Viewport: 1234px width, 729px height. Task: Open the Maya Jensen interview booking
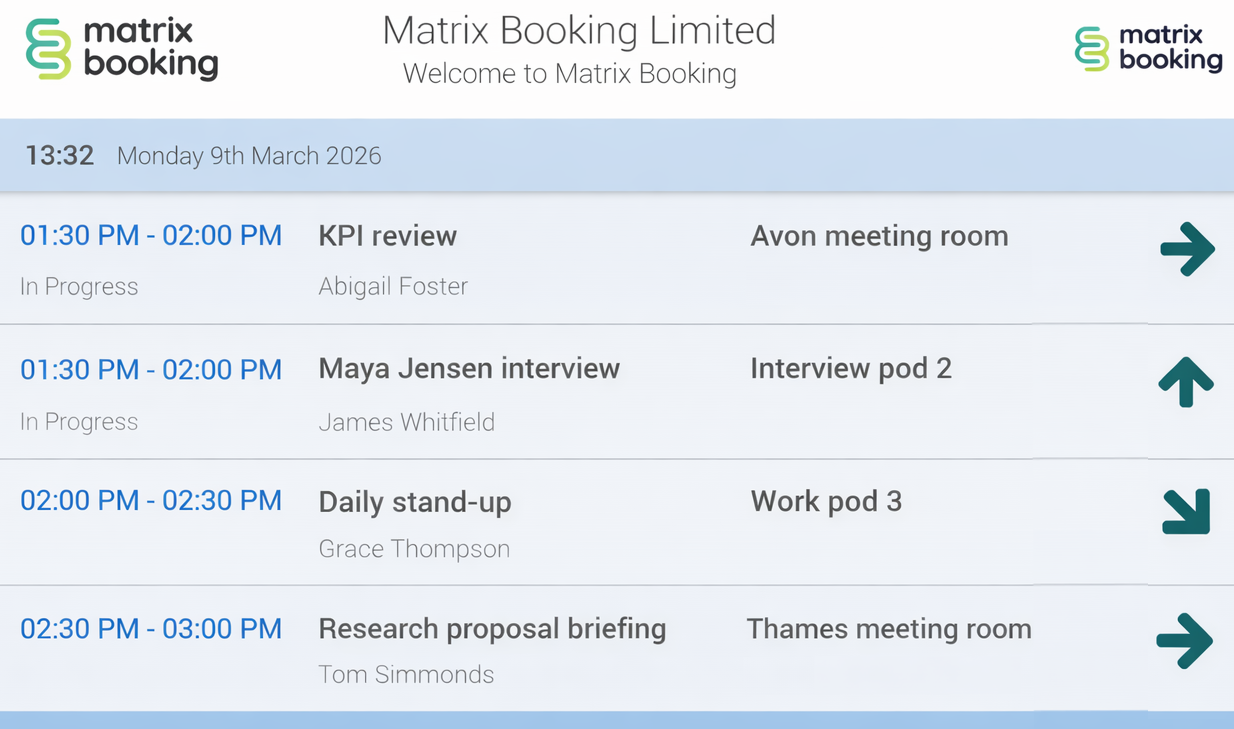(x=469, y=369)
